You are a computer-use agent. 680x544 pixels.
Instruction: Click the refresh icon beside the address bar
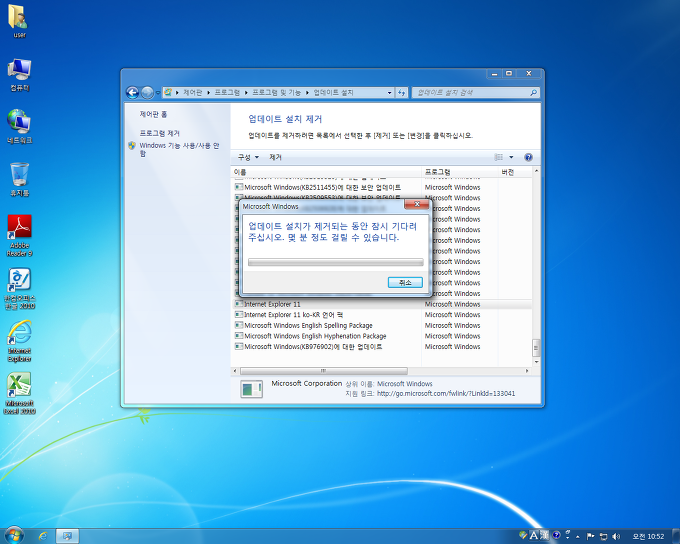click(402, 92)
